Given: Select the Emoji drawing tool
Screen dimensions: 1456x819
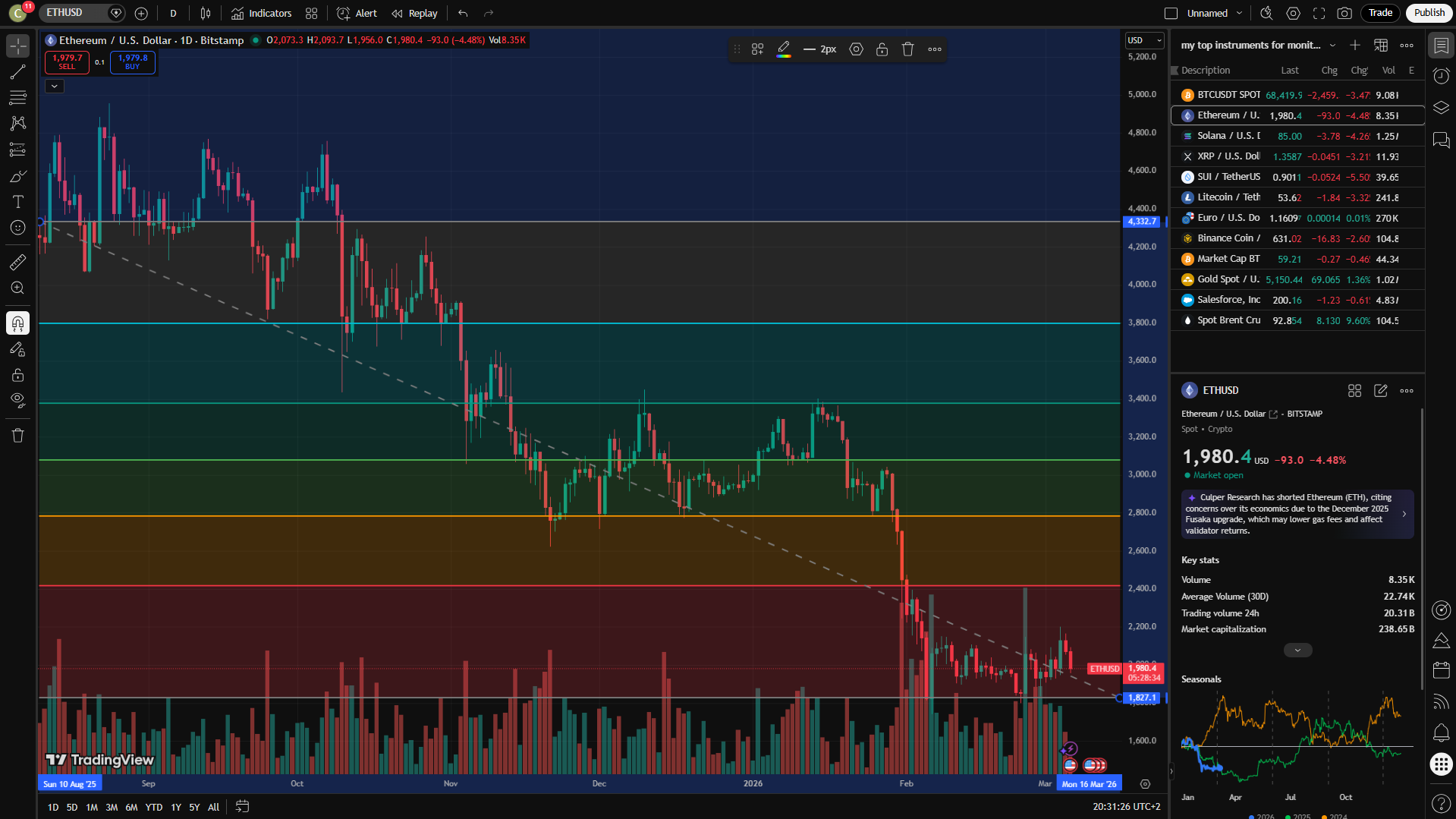Looking at the screenshot, I should [x=17, y=227].
